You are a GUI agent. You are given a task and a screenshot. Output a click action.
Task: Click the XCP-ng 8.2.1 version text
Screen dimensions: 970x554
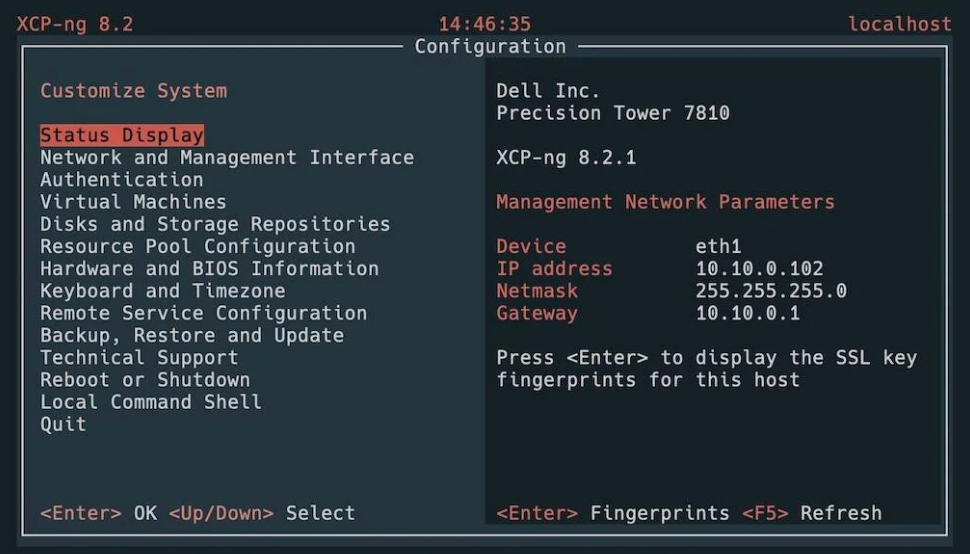click(x=566, y=157)
